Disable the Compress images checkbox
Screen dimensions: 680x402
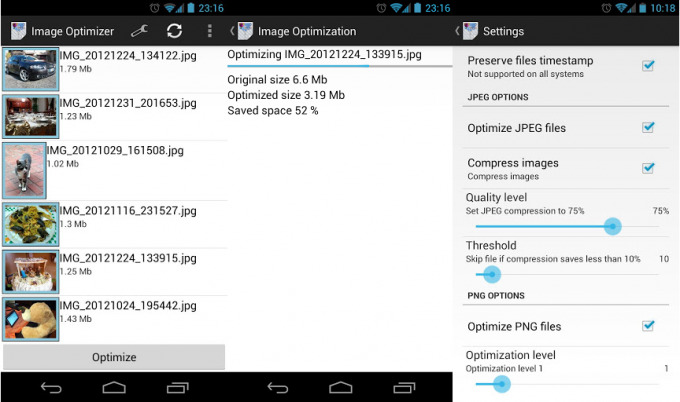[x=648, y=167]
